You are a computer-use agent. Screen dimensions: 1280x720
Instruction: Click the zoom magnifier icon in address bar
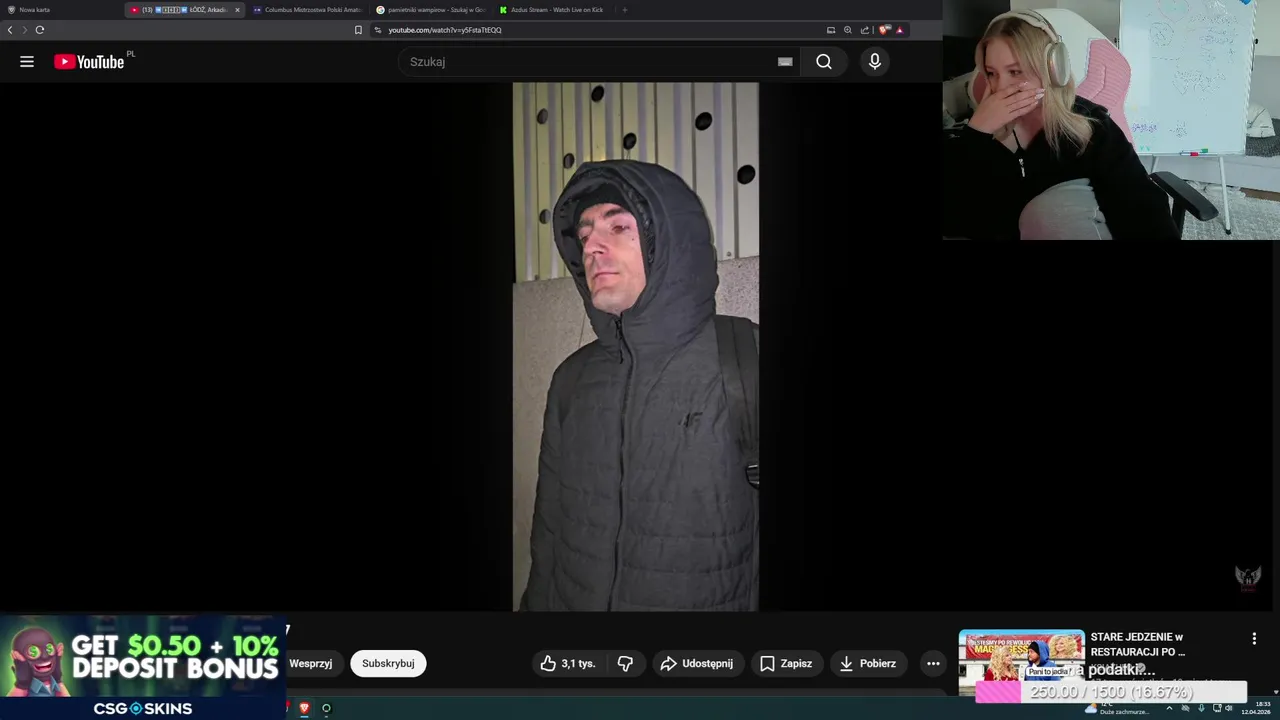[848, 30]
